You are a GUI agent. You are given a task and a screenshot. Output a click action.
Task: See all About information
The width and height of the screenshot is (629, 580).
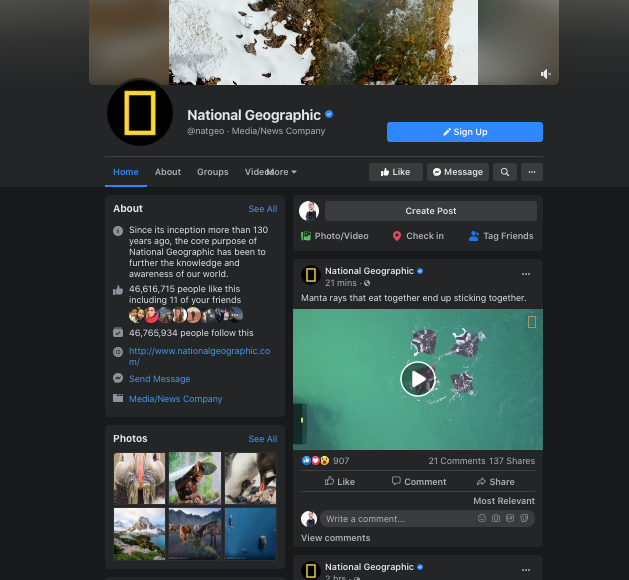[x=263, y=209]
